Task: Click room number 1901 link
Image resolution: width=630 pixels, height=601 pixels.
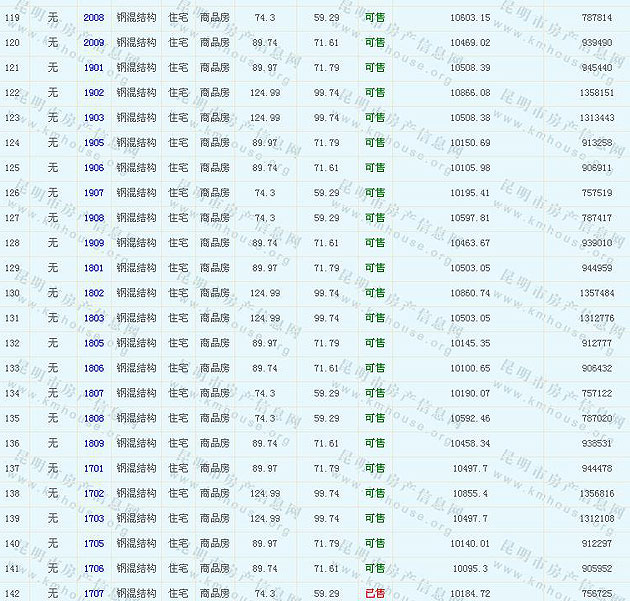Action: [93, 68]
